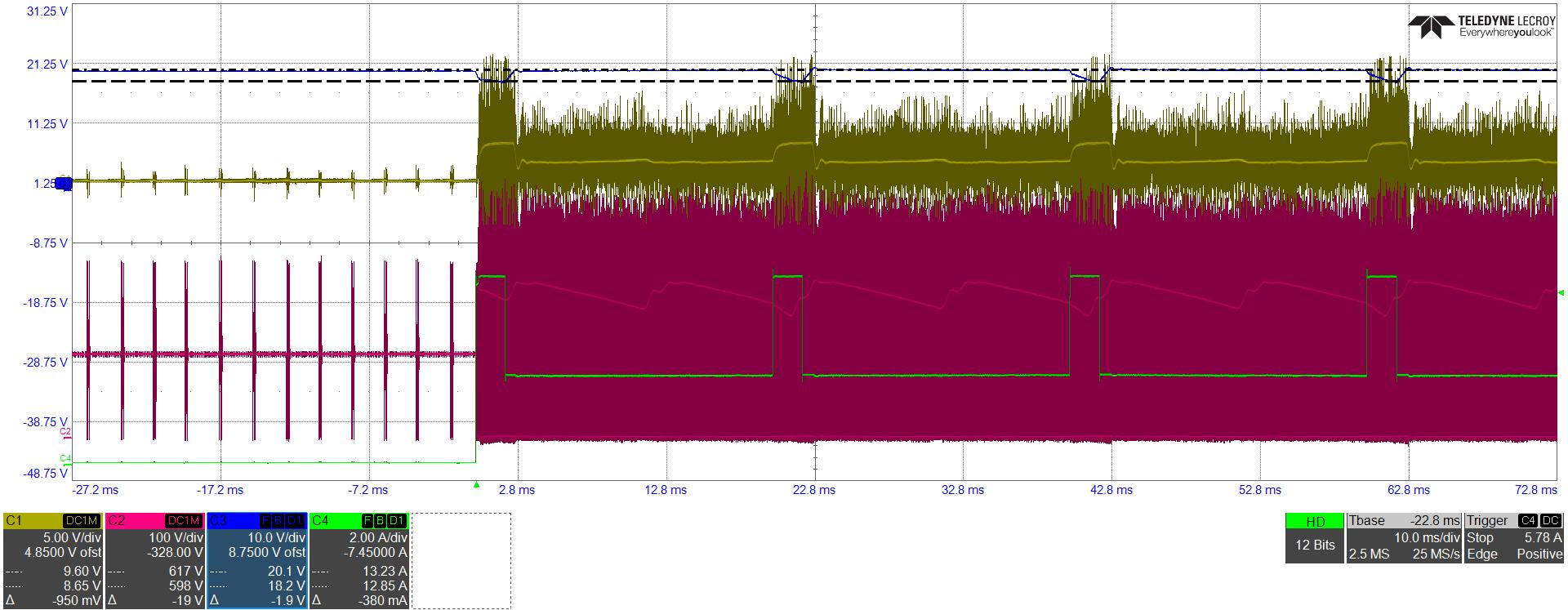
Task: Click the 8.7500 V ofst value in C3
Action: click(266, 552)
